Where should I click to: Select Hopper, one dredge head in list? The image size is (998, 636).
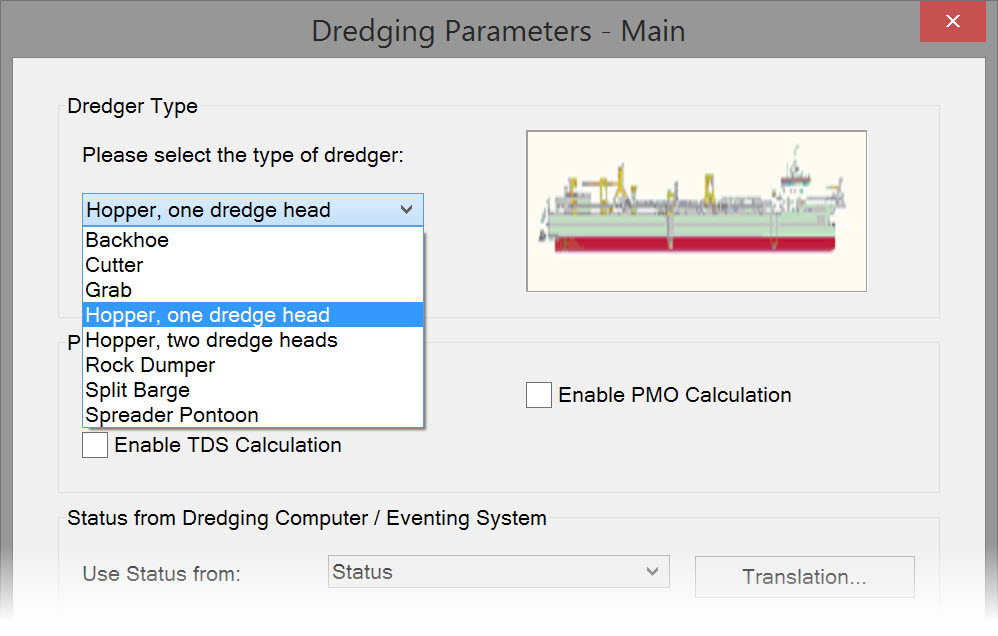pyautogui.click(x=207, y=315)
